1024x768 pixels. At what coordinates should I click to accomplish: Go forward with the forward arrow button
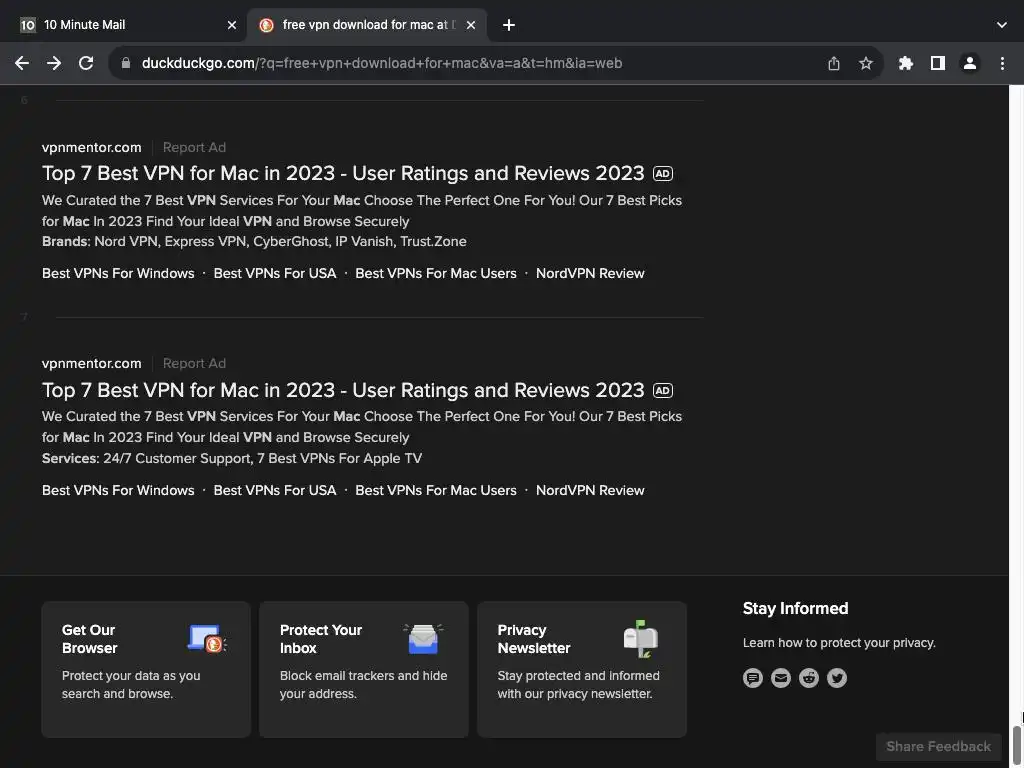tap(54, 63)
